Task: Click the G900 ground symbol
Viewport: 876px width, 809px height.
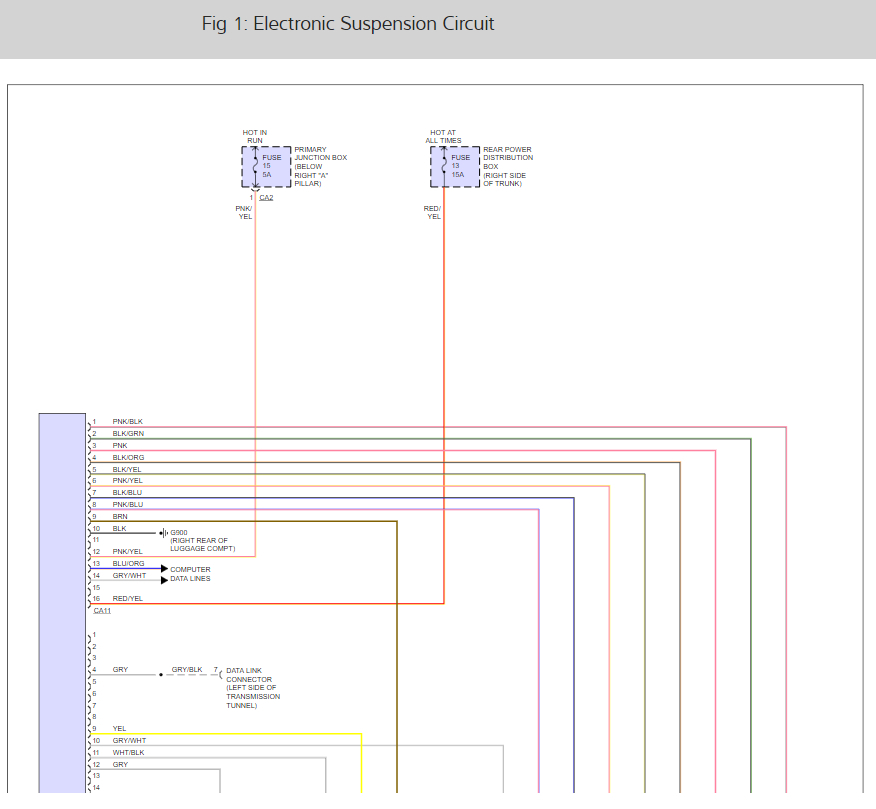Action: tap(164, 533)
